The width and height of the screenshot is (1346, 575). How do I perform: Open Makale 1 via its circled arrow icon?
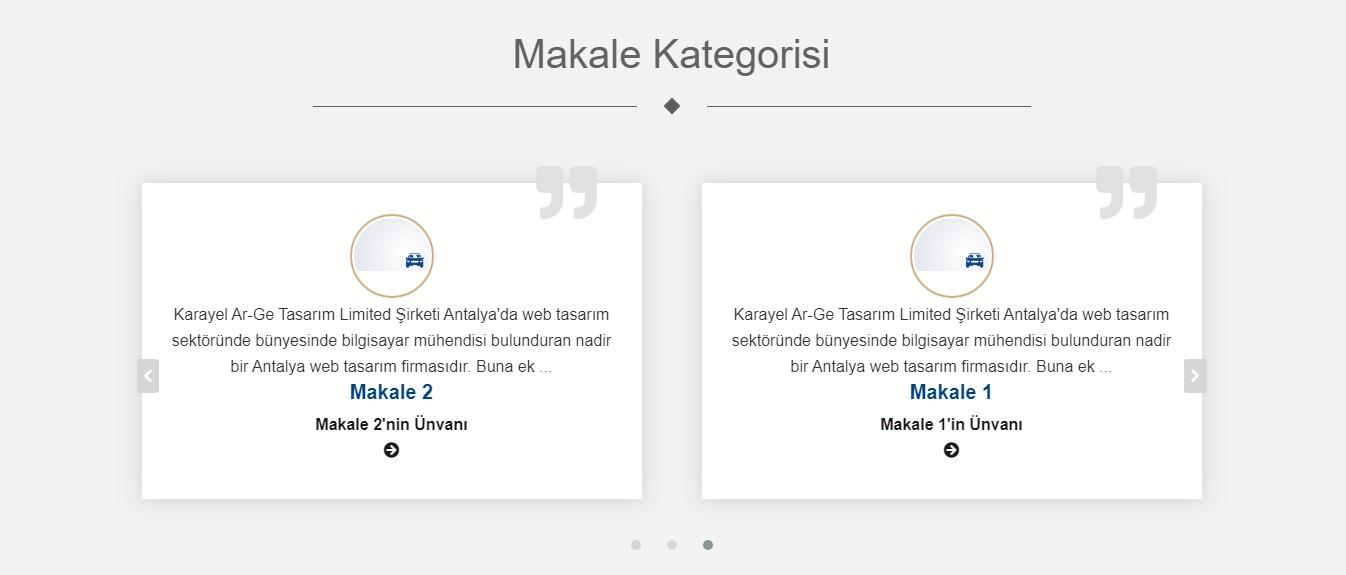(951, 450)
